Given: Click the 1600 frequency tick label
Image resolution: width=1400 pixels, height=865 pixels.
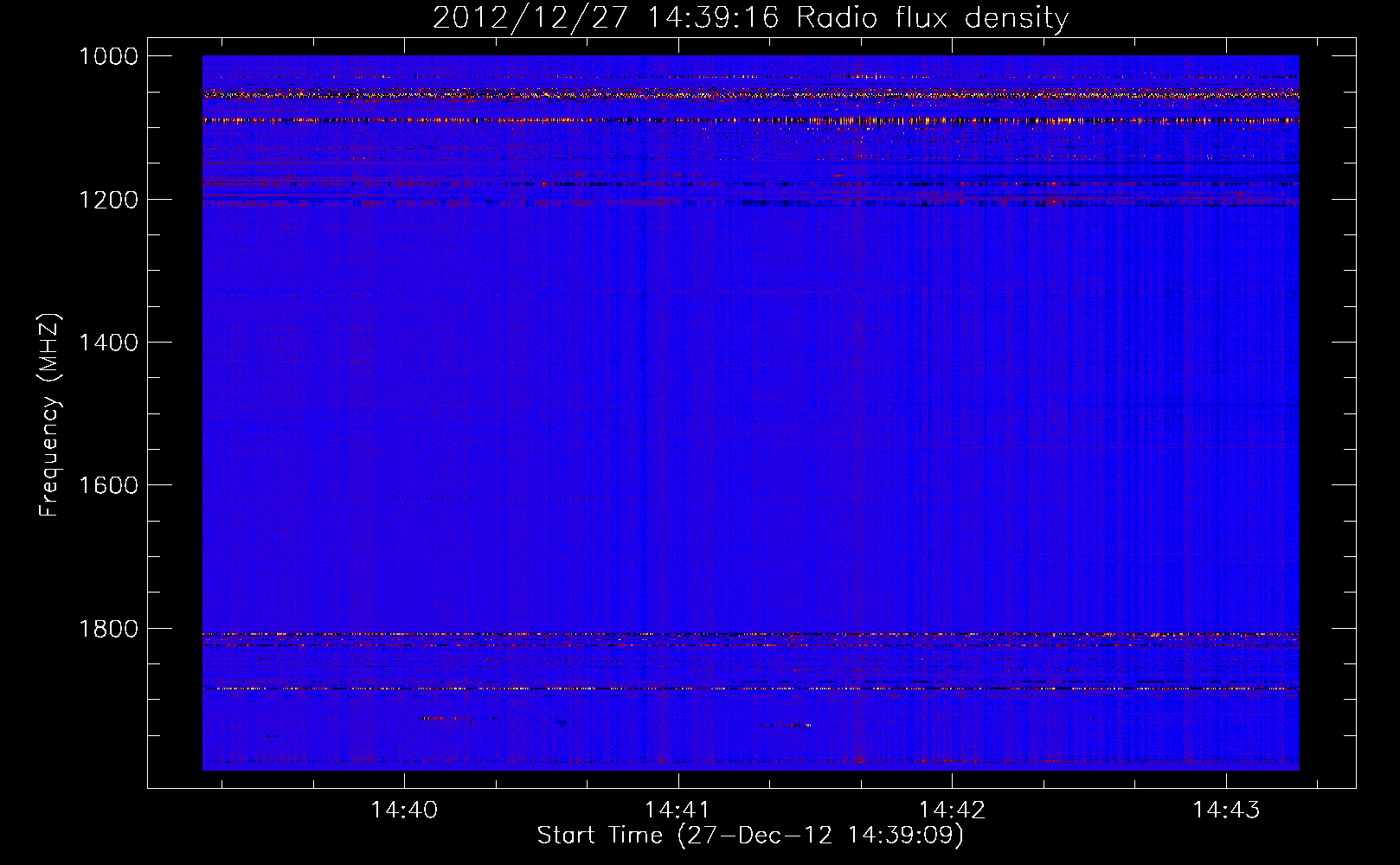Looking at the screenshot, I should [x=108, y=485].
